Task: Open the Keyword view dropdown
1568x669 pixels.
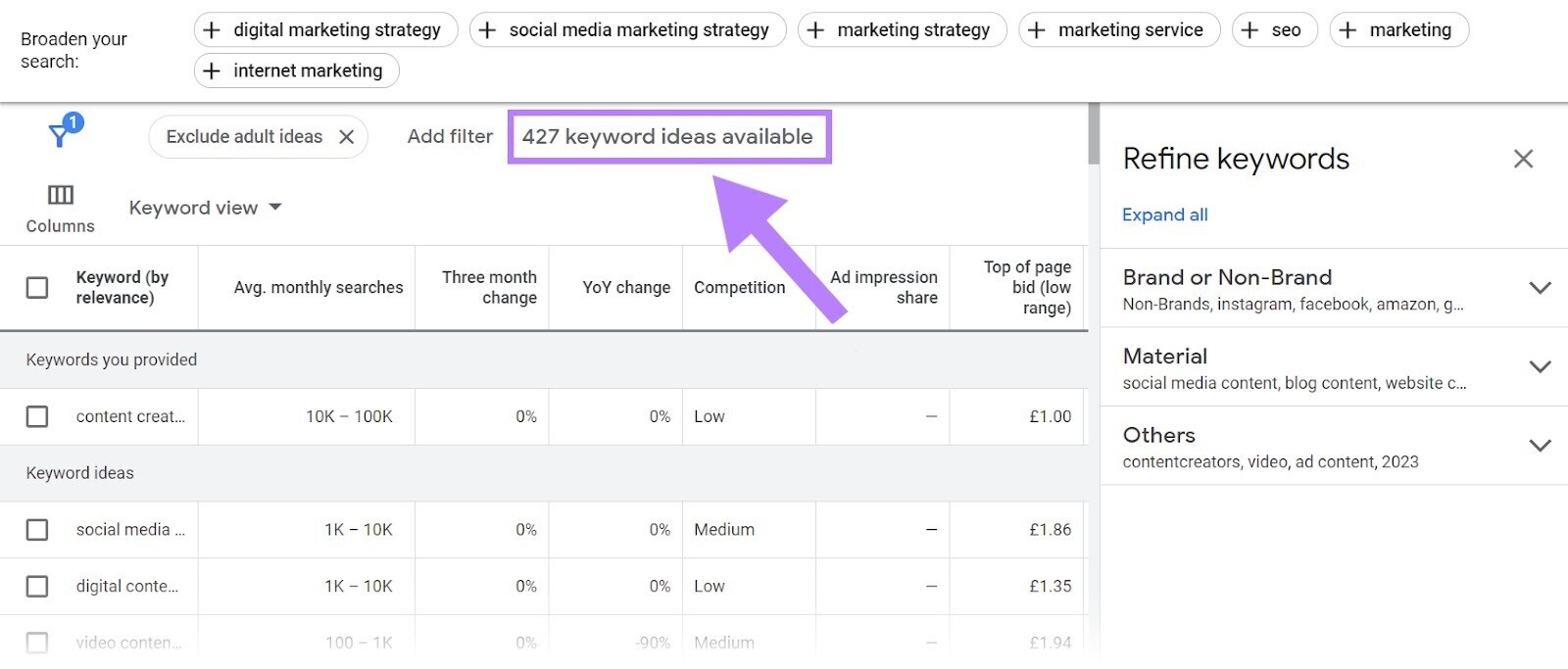Action: click(205, 208)
